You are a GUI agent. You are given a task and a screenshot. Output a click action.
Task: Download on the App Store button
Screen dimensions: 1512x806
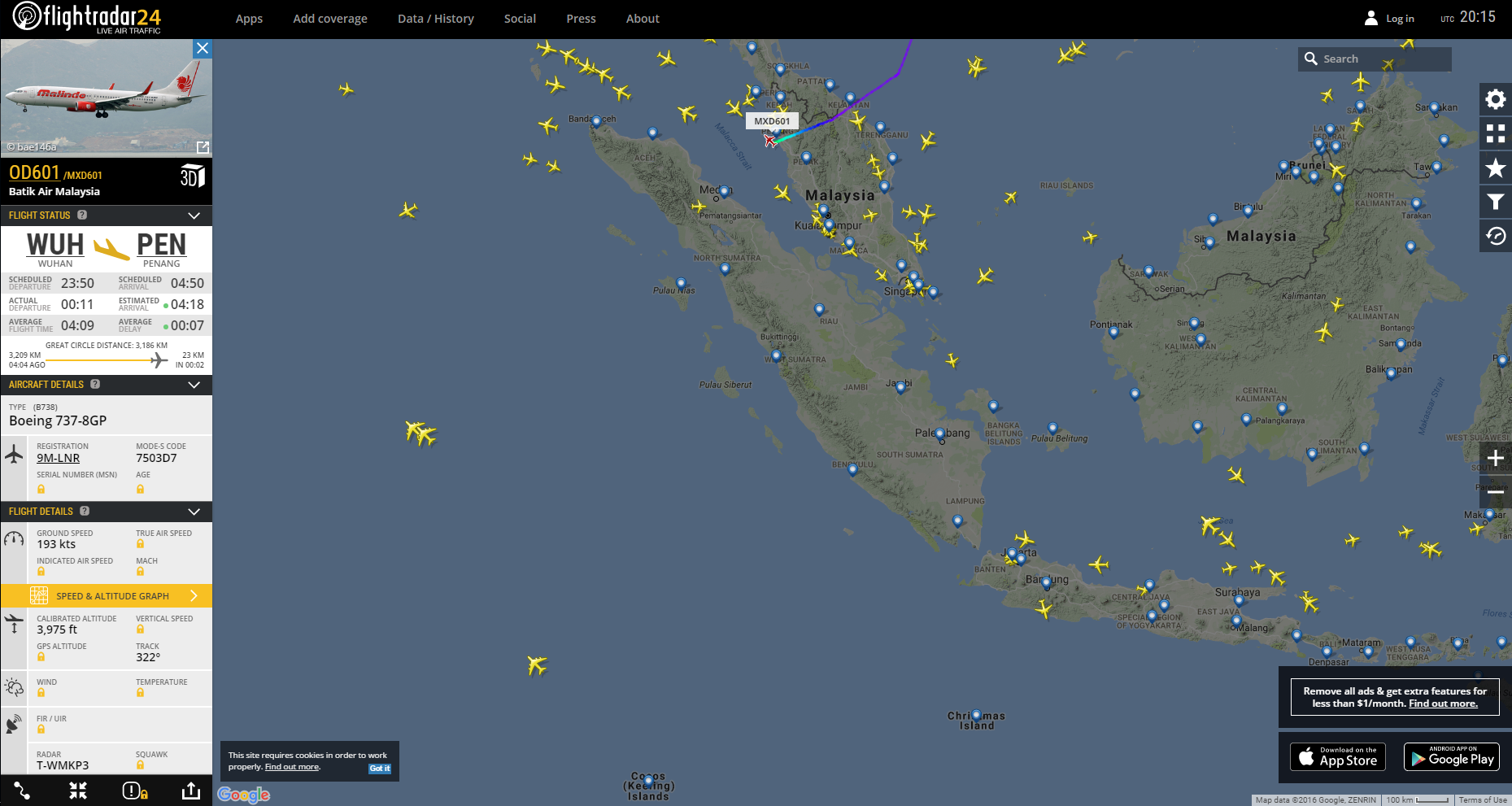(1338, 757)
